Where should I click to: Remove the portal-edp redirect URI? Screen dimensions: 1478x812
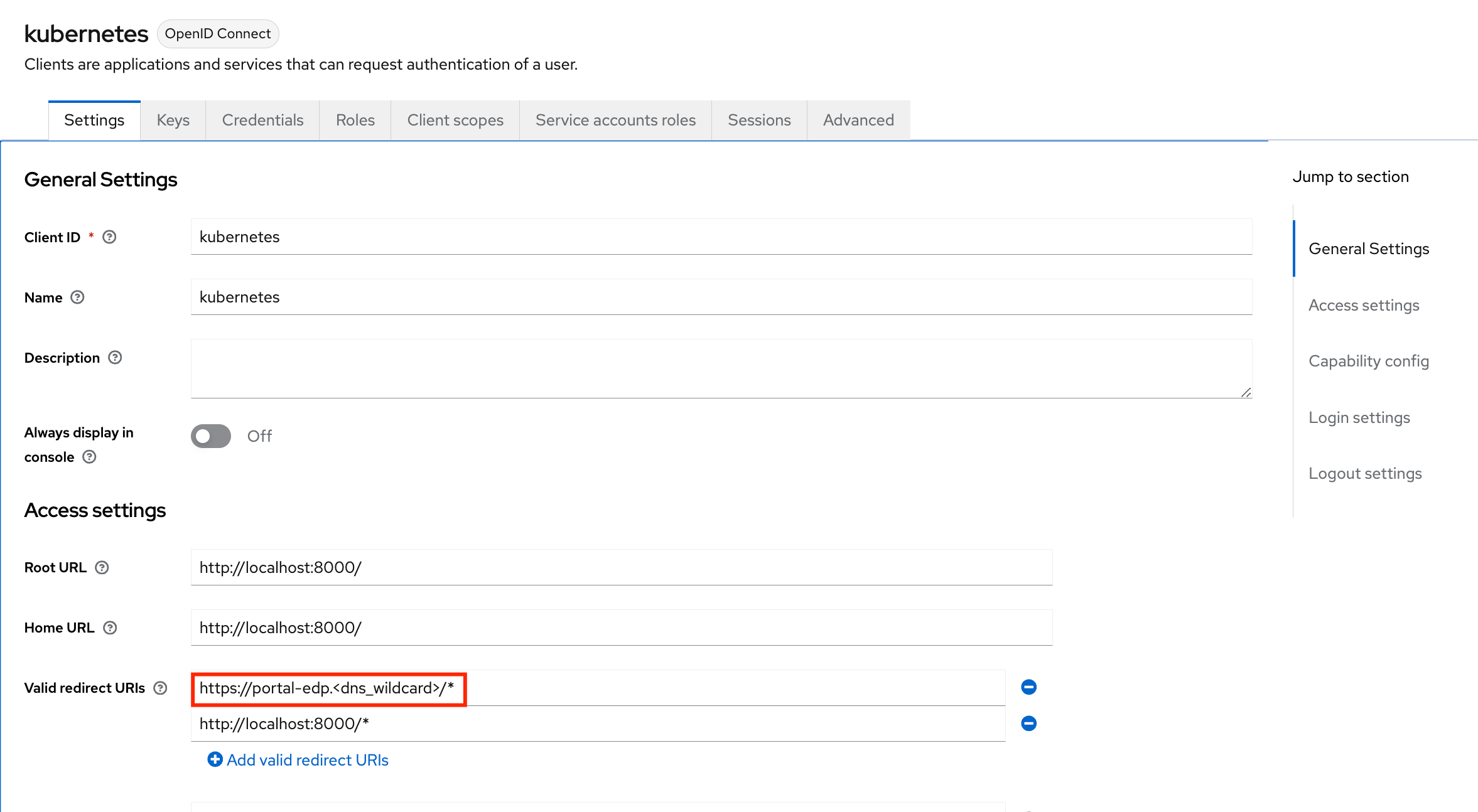coord(1028,686)
